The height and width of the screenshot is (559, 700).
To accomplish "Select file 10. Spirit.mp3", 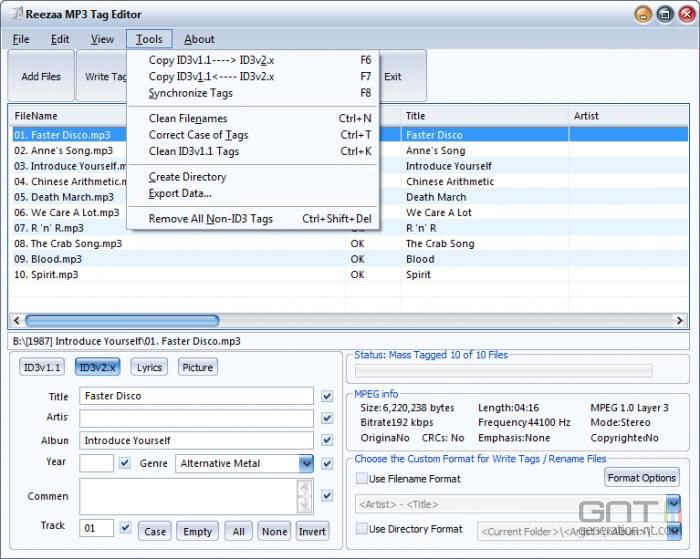I will tap(46, 275).
